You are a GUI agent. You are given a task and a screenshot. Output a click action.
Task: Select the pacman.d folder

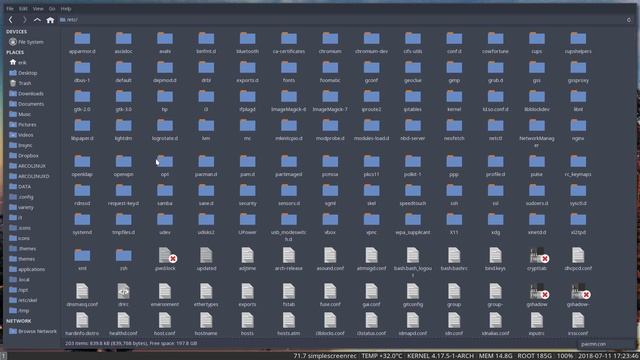206,166
